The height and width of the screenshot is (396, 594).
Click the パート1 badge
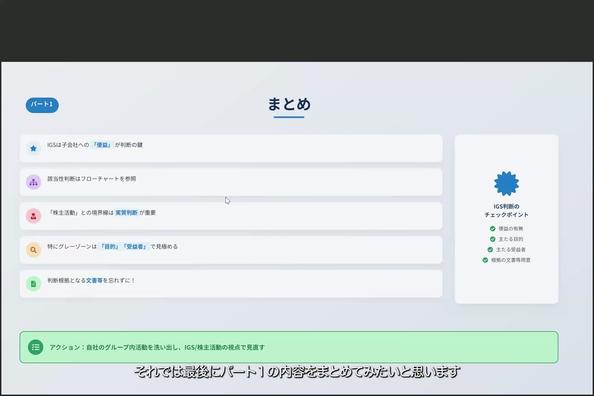coord(42,105)
